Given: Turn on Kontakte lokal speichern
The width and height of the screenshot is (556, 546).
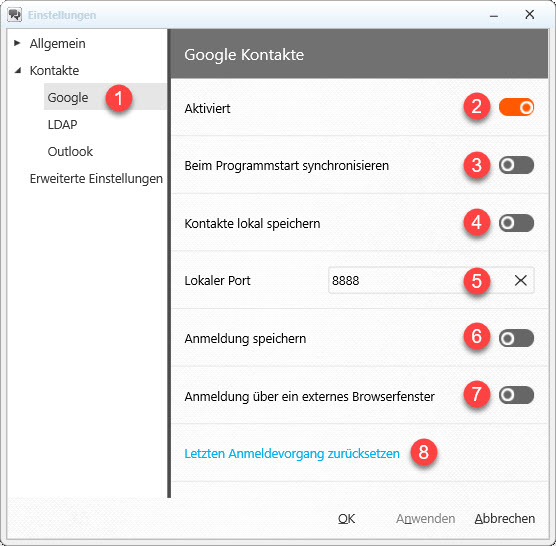Looking at the screenshot, I should click(516, 223).
